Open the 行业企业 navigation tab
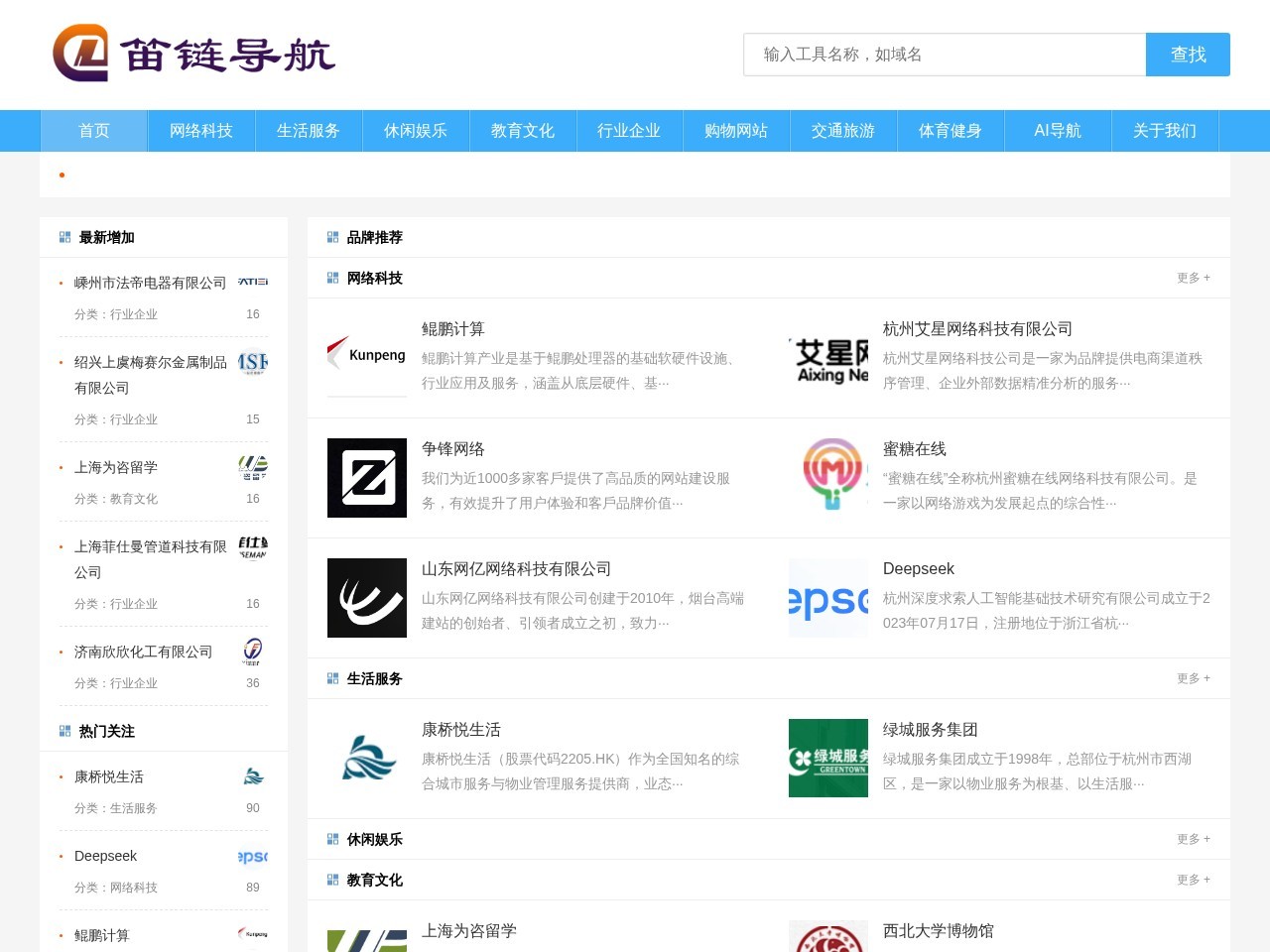Image resolution: width=1270 pixels, height=952 pixels. click(x=629, y=131)
